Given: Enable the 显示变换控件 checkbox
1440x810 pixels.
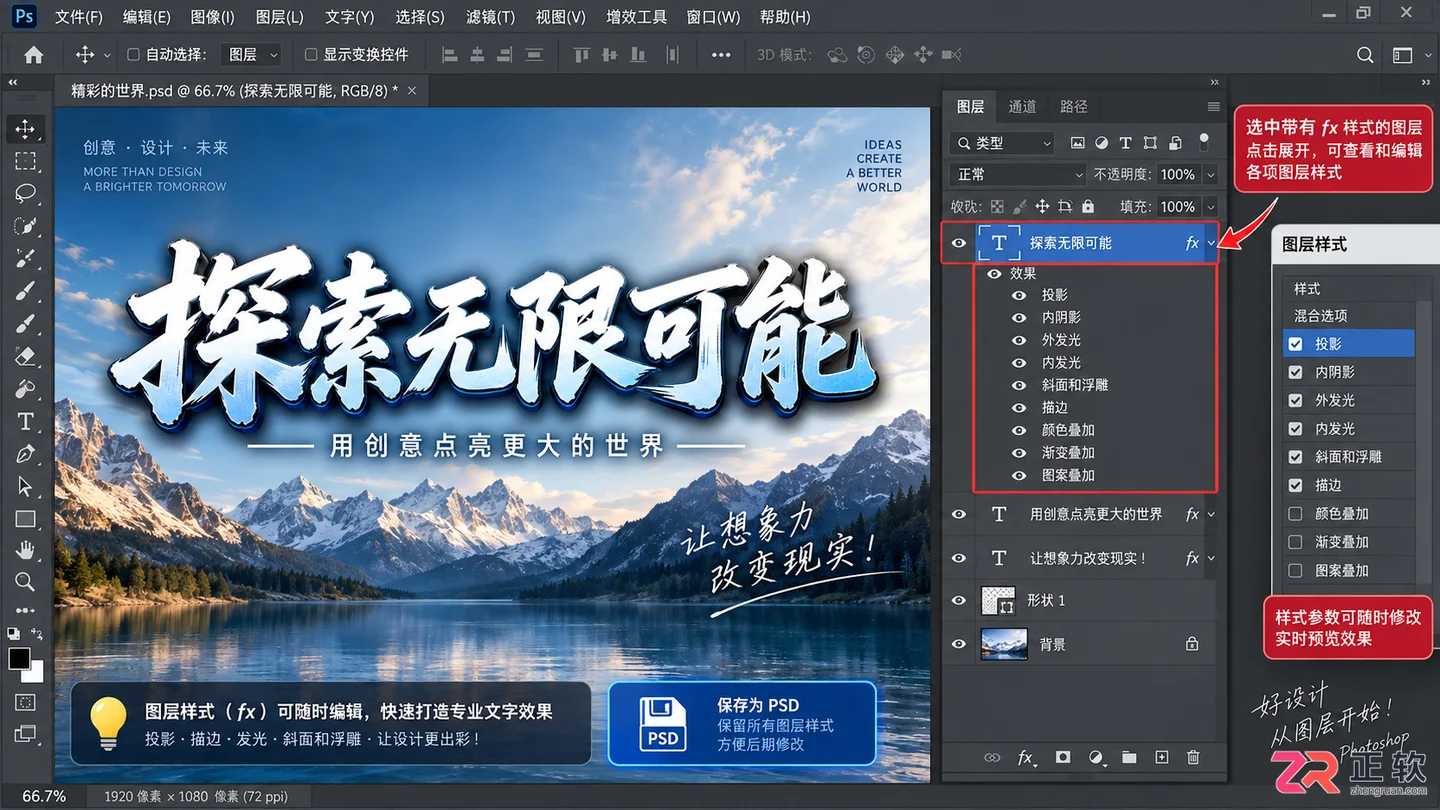Looking at the screenshot, I should pos(311,55).
